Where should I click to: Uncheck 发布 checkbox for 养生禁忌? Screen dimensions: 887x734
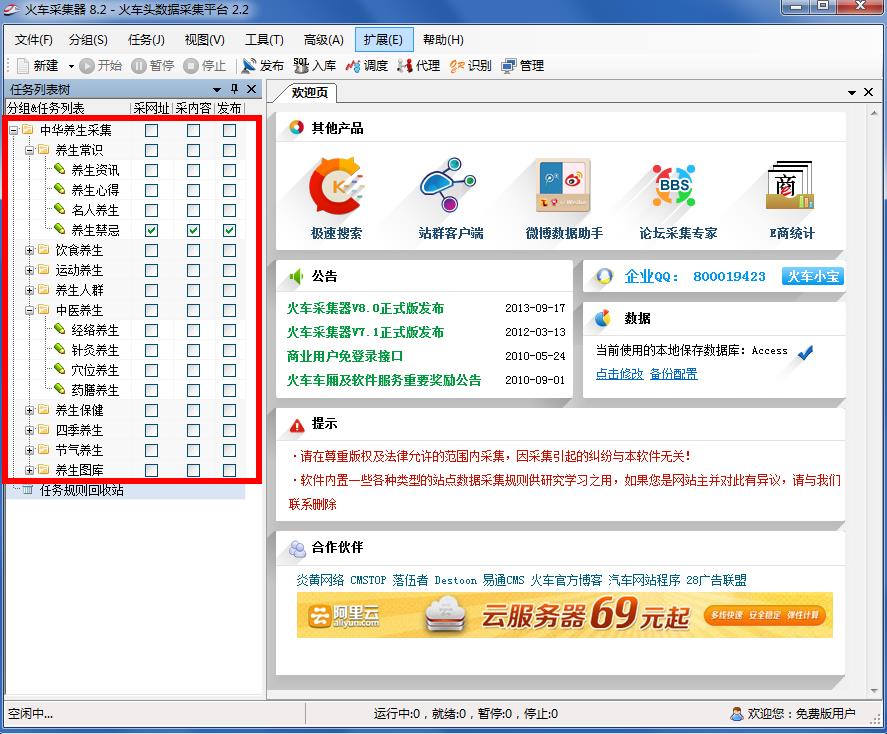(x=229, y=230)
